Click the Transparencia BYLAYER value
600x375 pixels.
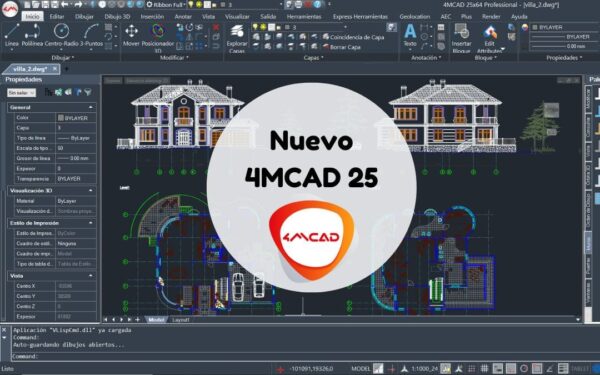[x=76, y=179]
